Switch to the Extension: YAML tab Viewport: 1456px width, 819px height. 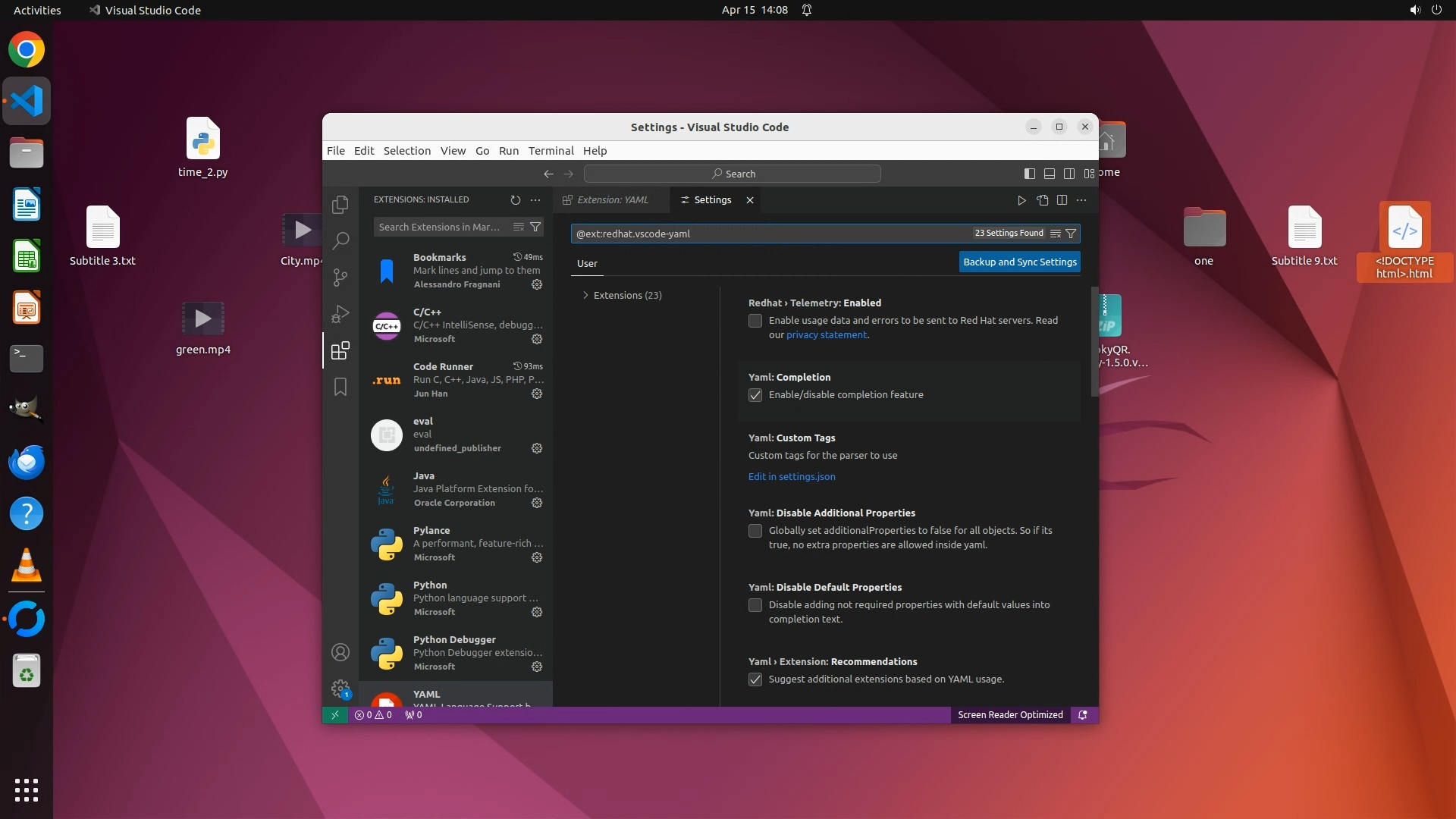pos(611,200)
